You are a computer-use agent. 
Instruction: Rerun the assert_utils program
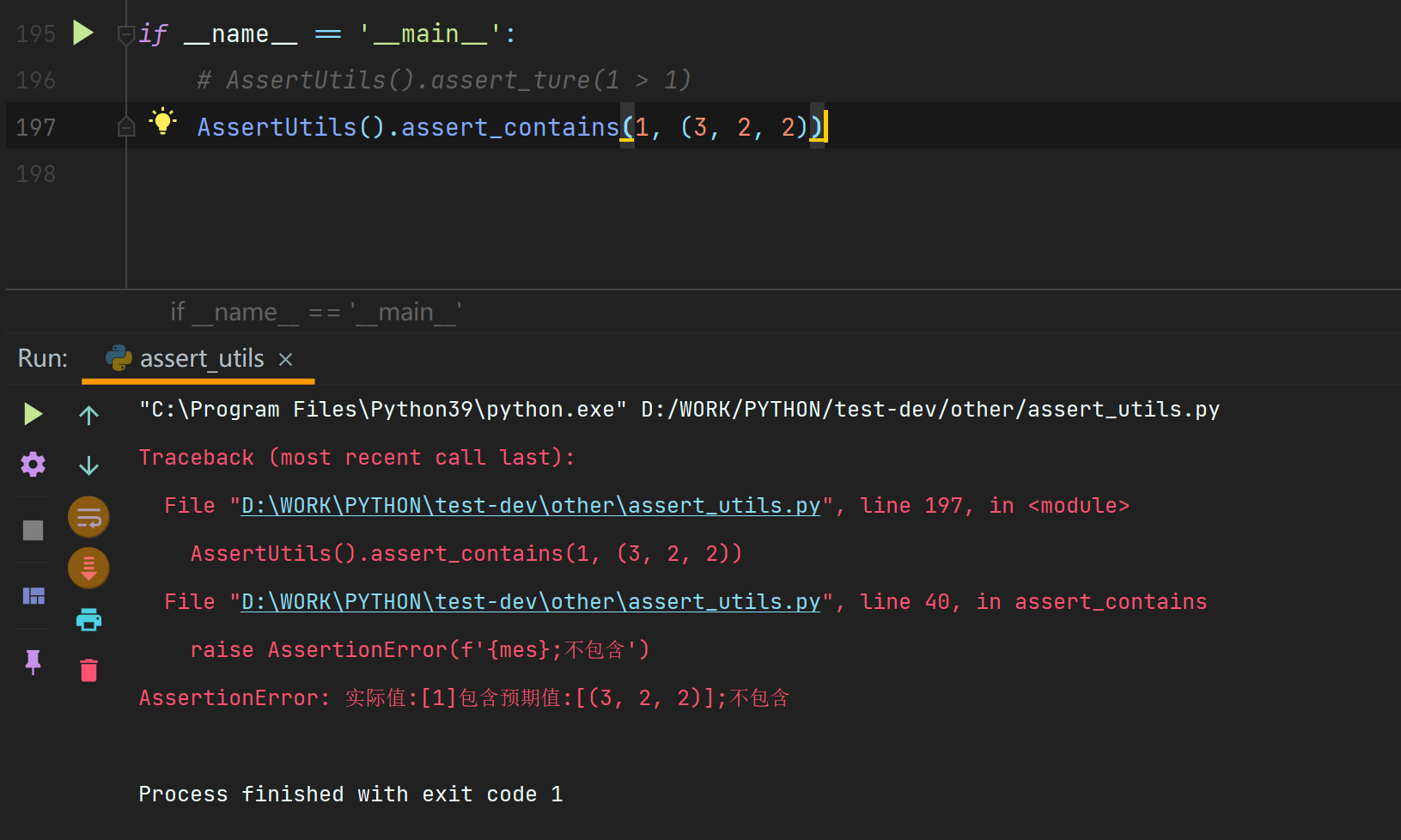pos(32,414)
